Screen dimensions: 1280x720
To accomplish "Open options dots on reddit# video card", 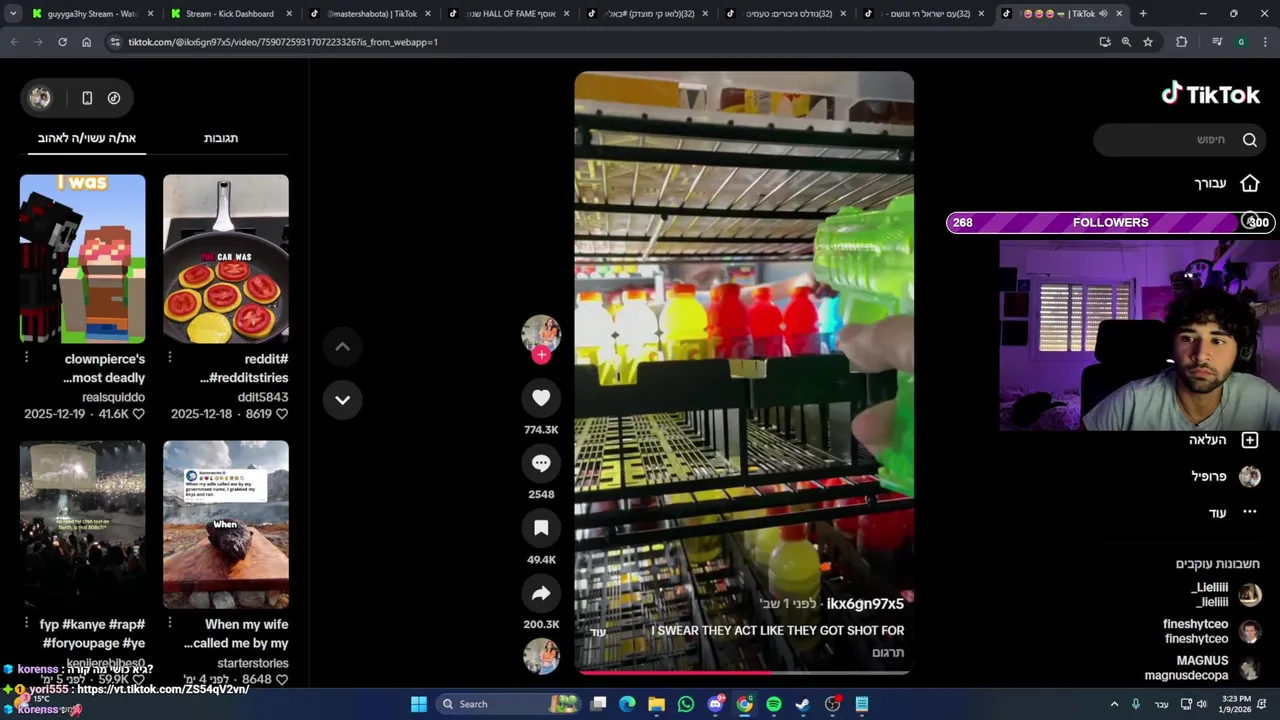I will point(170,357).
